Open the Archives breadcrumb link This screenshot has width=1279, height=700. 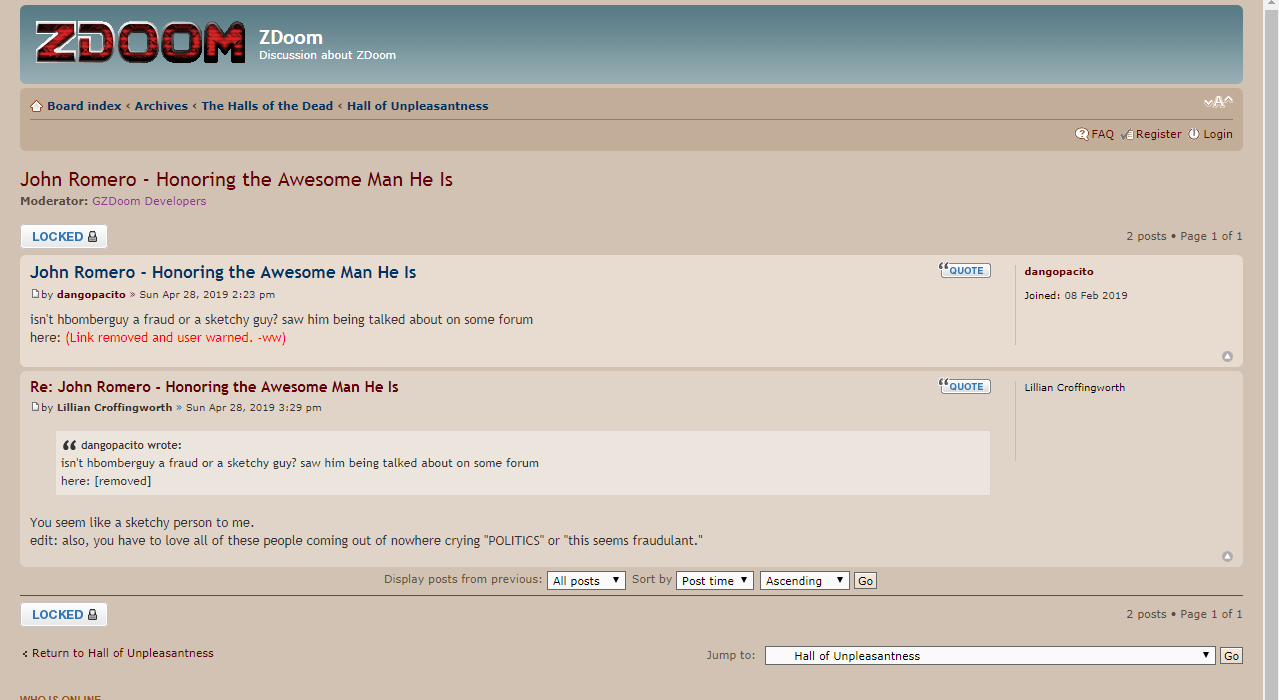(x=161, y=106)
